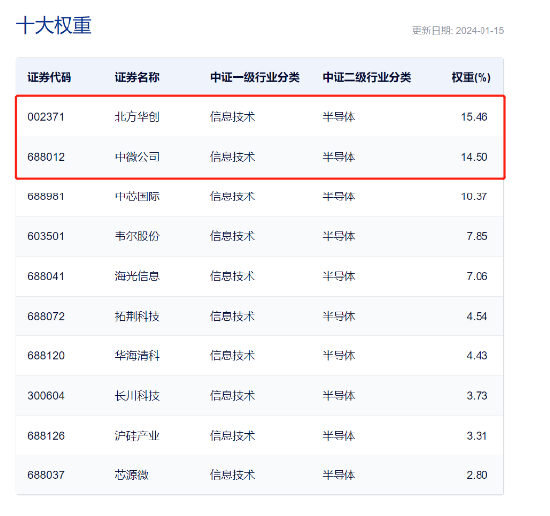Click the 证券名称 column header

tap(137, 77)
